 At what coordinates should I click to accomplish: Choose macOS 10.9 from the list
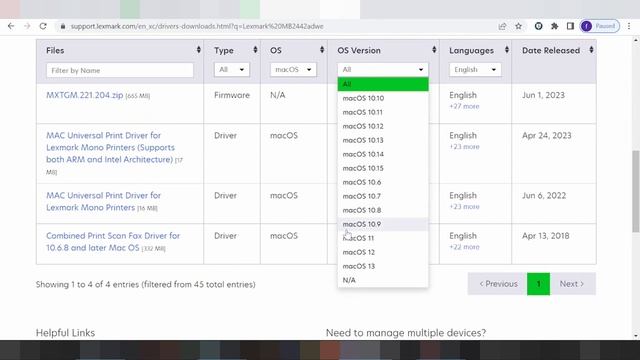[x=383, y=224]
